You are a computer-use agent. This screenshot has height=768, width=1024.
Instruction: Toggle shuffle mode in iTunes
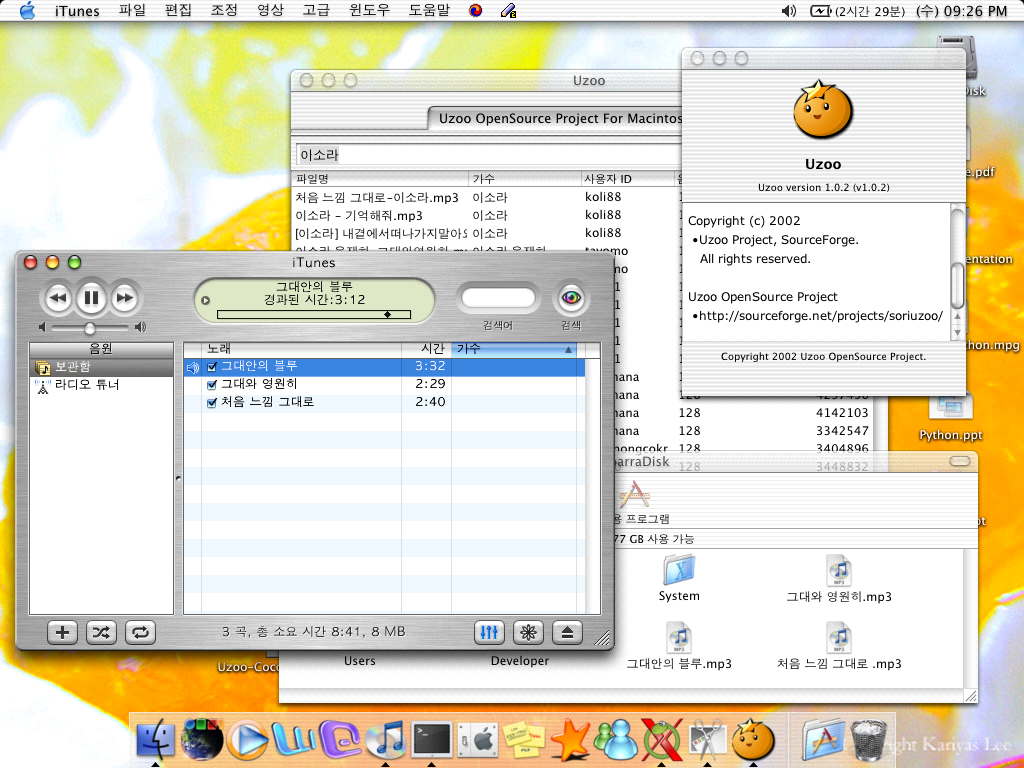coord(102,632)
